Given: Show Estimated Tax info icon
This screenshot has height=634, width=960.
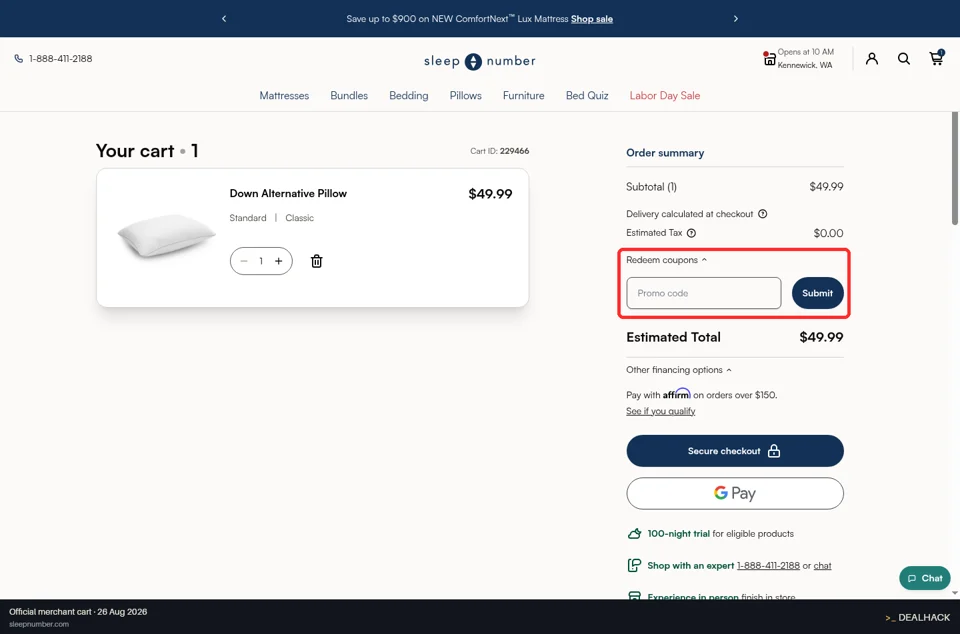Looking at the screenshot, I should 691,233.
